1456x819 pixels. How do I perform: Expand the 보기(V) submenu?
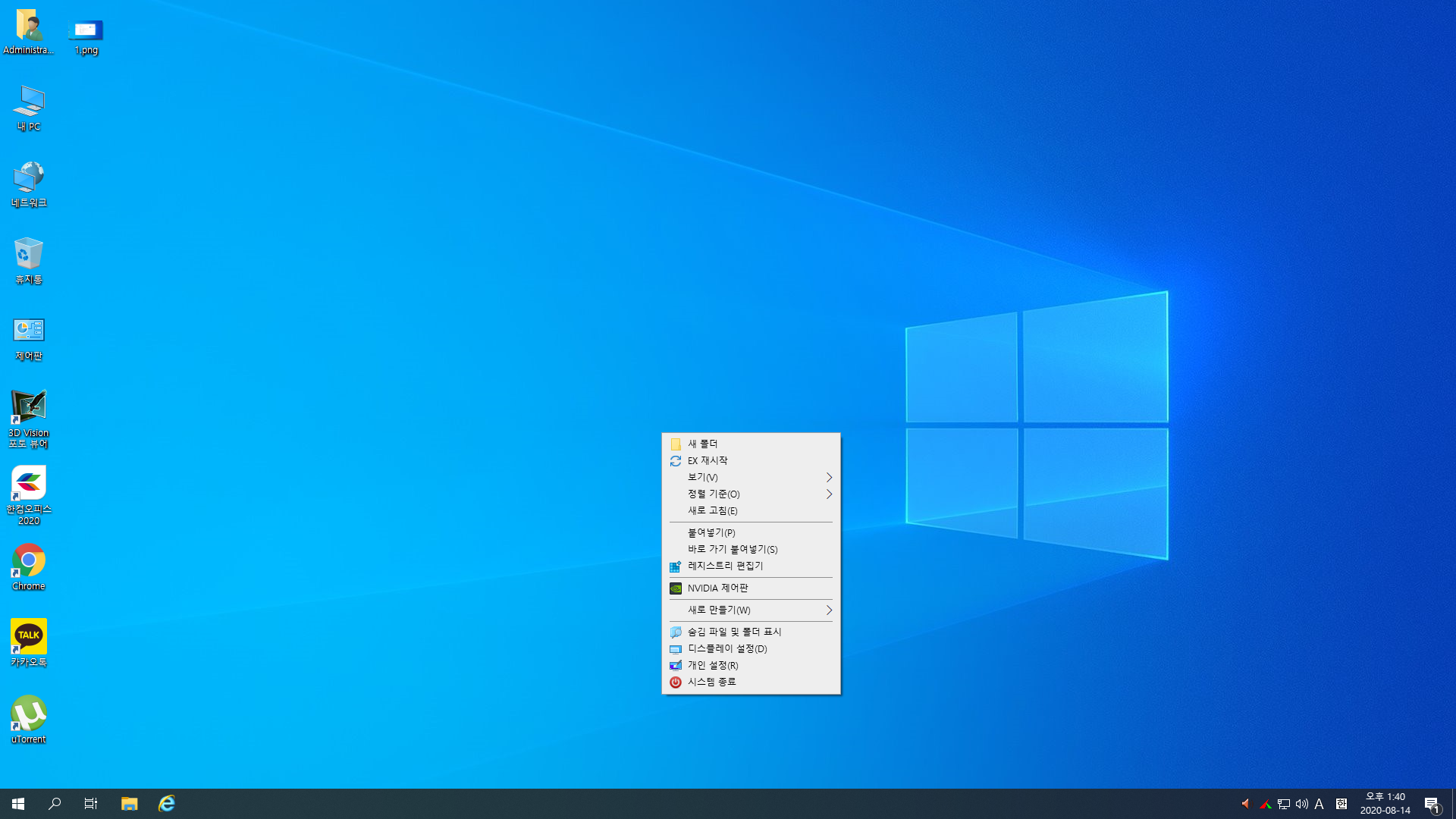point(751,477)
